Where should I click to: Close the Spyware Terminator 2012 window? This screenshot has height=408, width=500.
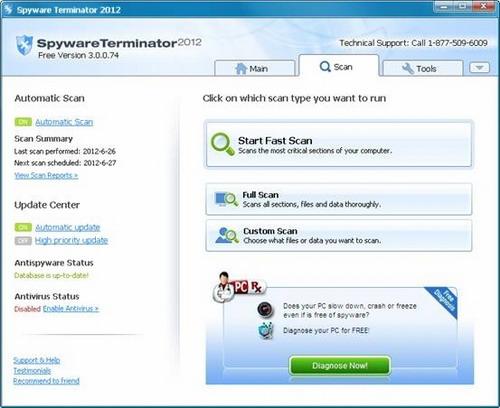coord(483,7)
